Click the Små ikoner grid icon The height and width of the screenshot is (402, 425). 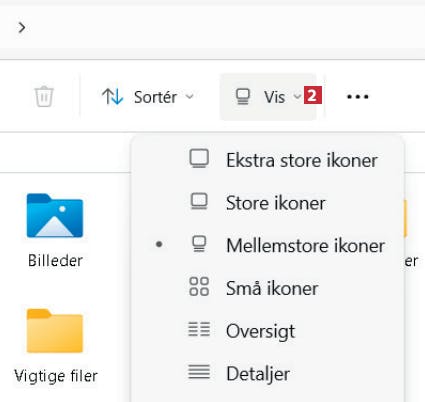199,287
